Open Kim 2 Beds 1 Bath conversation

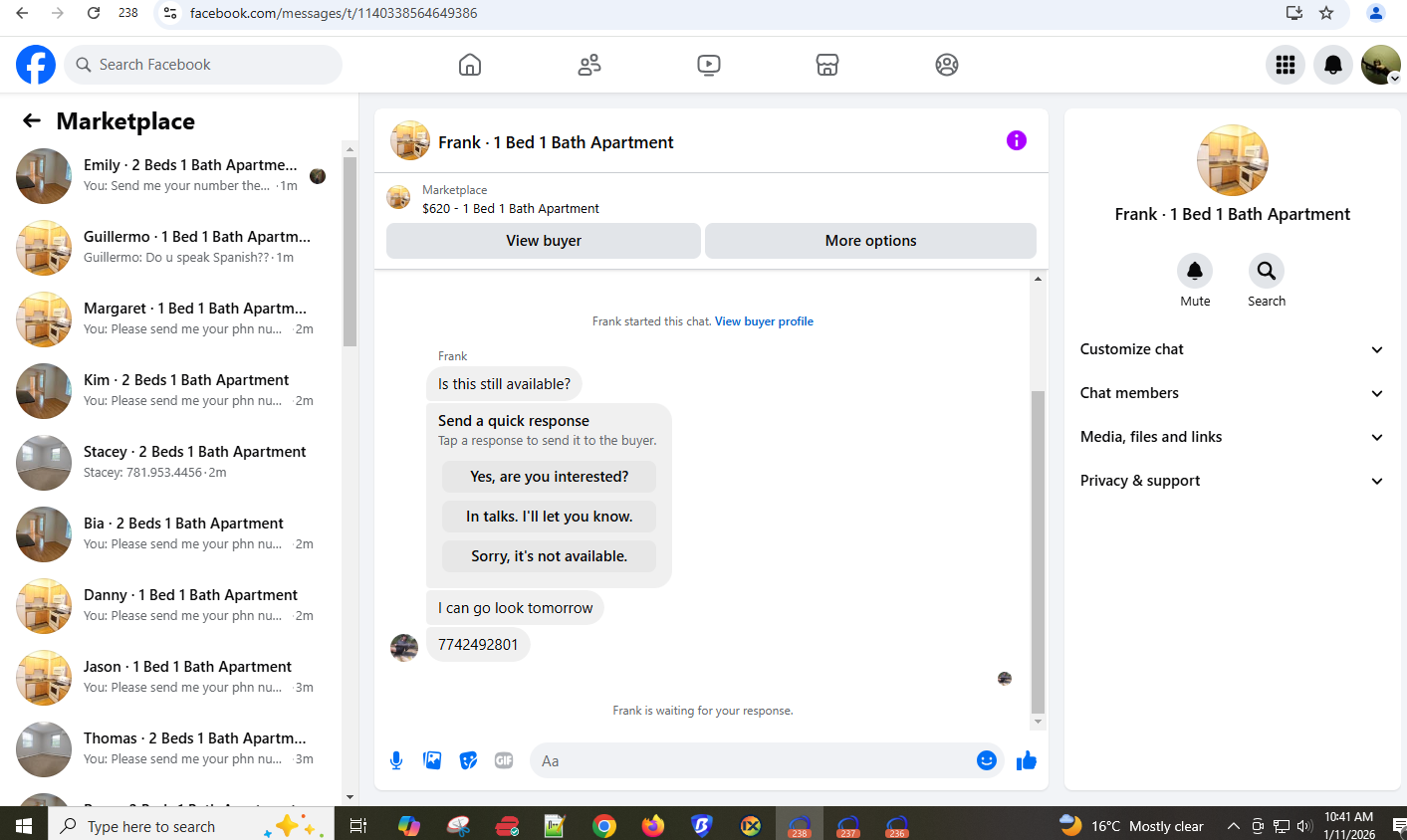[x=173, y=391]
